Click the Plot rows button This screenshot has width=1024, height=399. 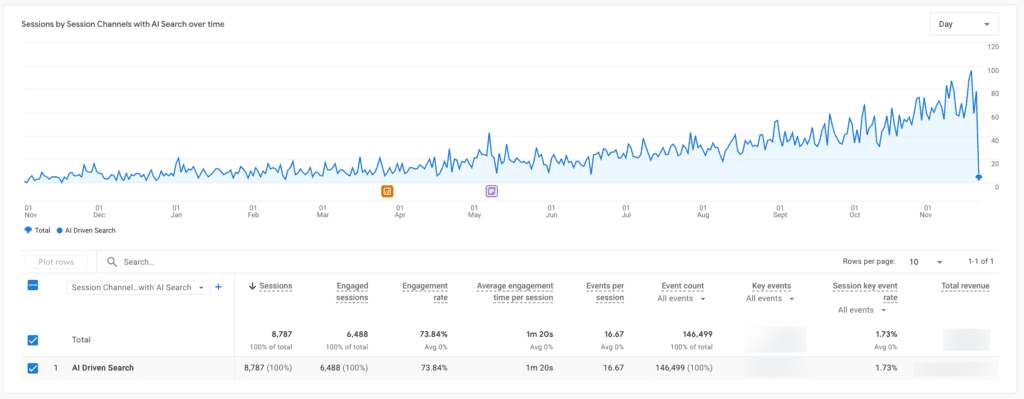[56, 262]
